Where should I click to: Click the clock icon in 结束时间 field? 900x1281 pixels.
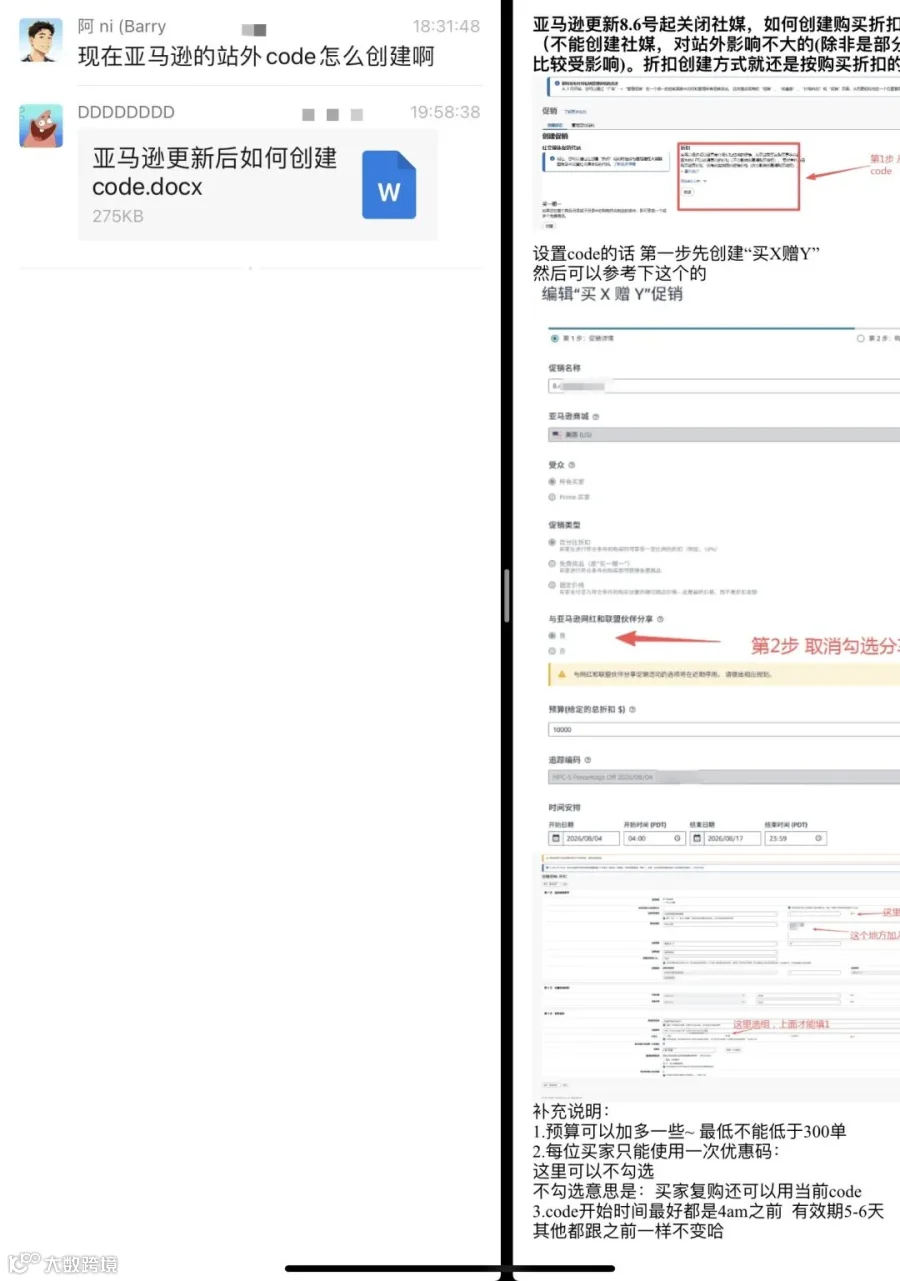pos(818,838)
